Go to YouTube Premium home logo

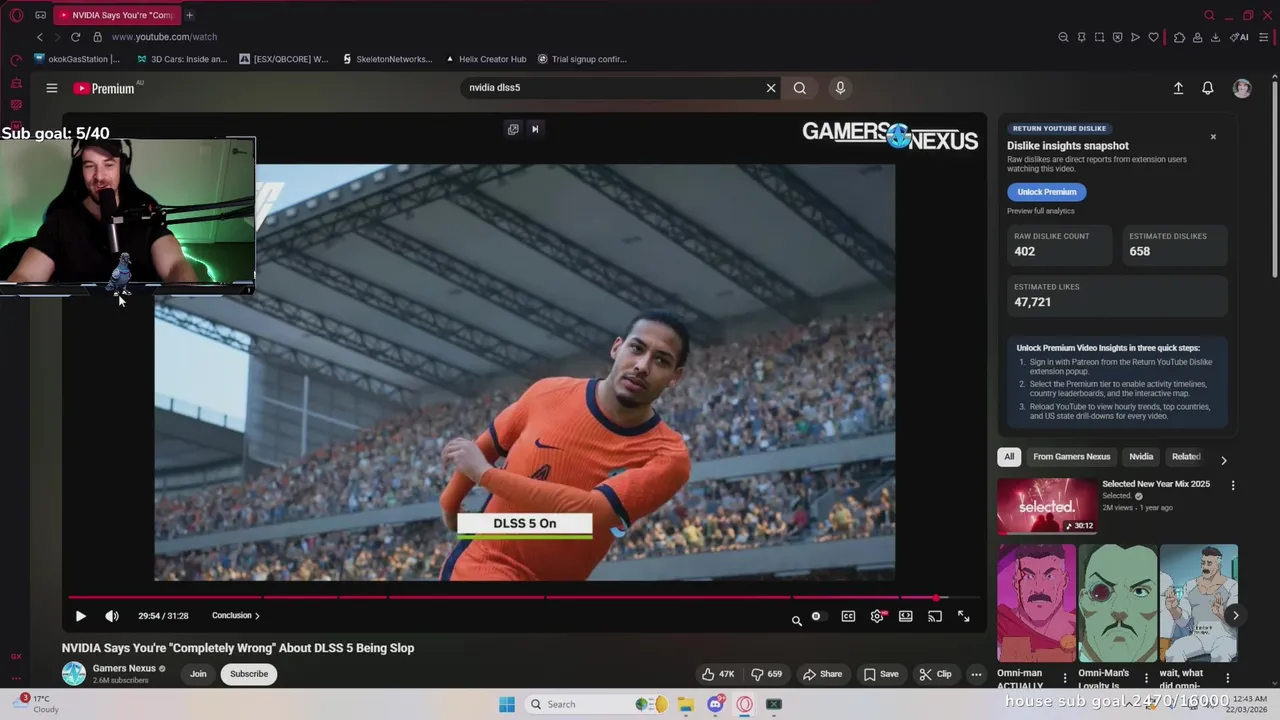pos(104,88)
